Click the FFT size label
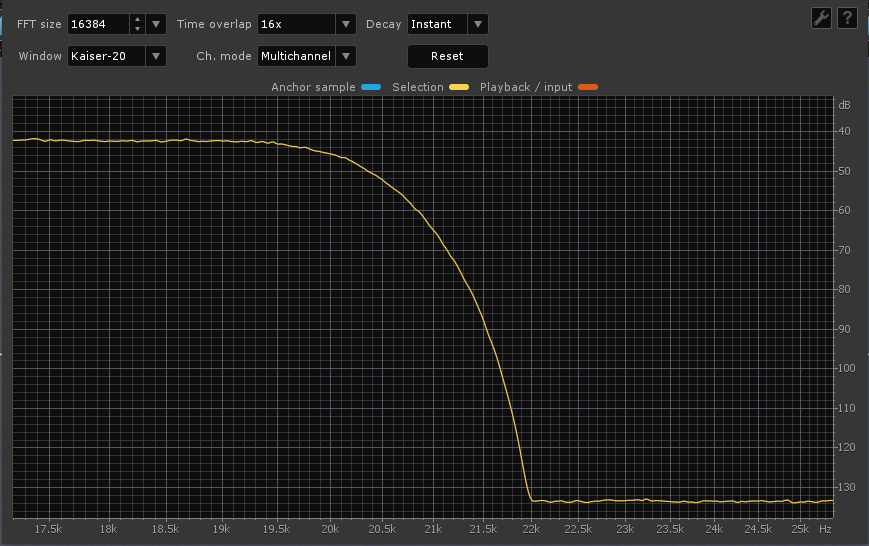Viewport: 869px width, 546px height. [39, 24]
